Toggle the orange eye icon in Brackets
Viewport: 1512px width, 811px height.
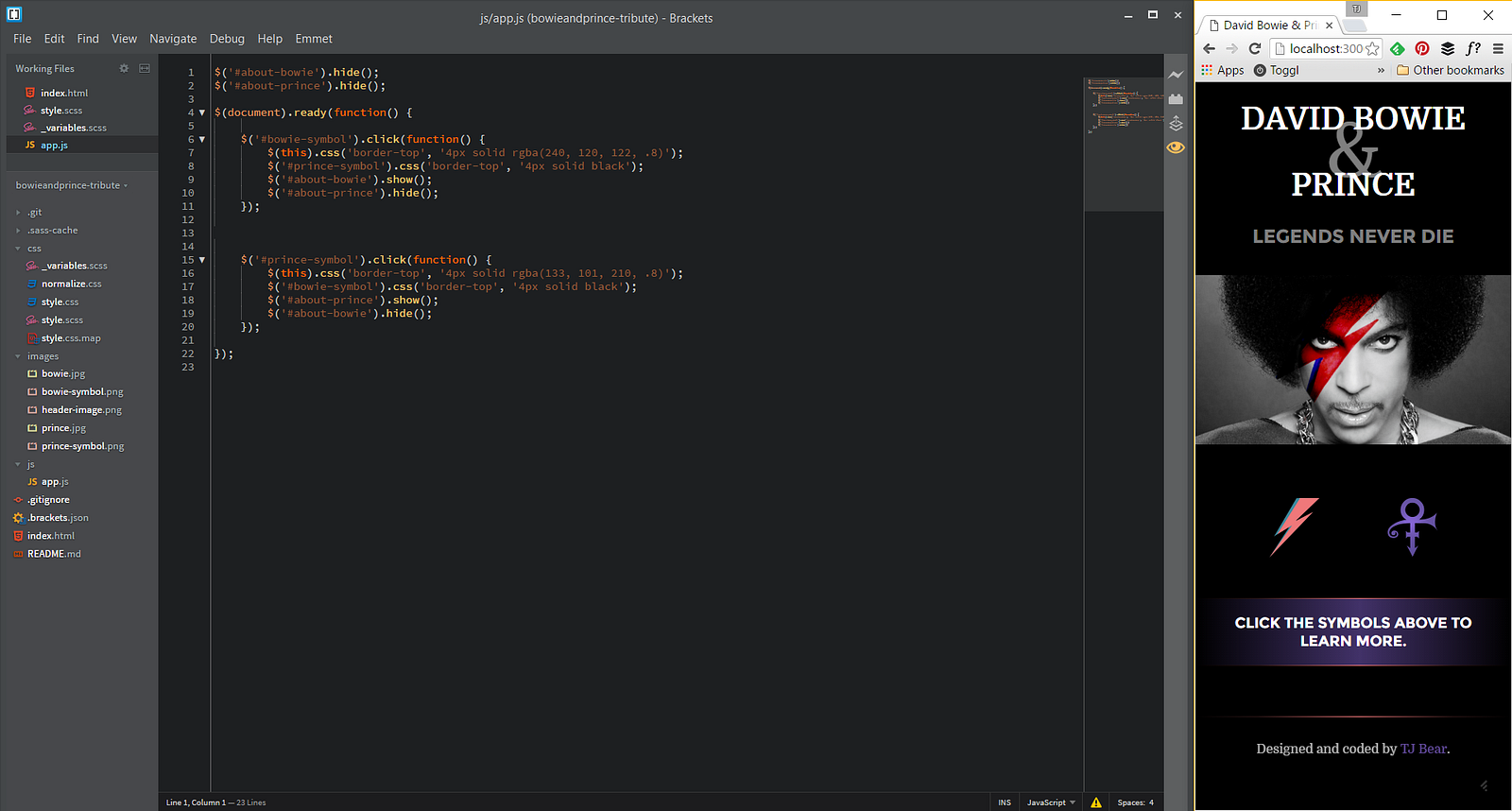pos(1176,147)
